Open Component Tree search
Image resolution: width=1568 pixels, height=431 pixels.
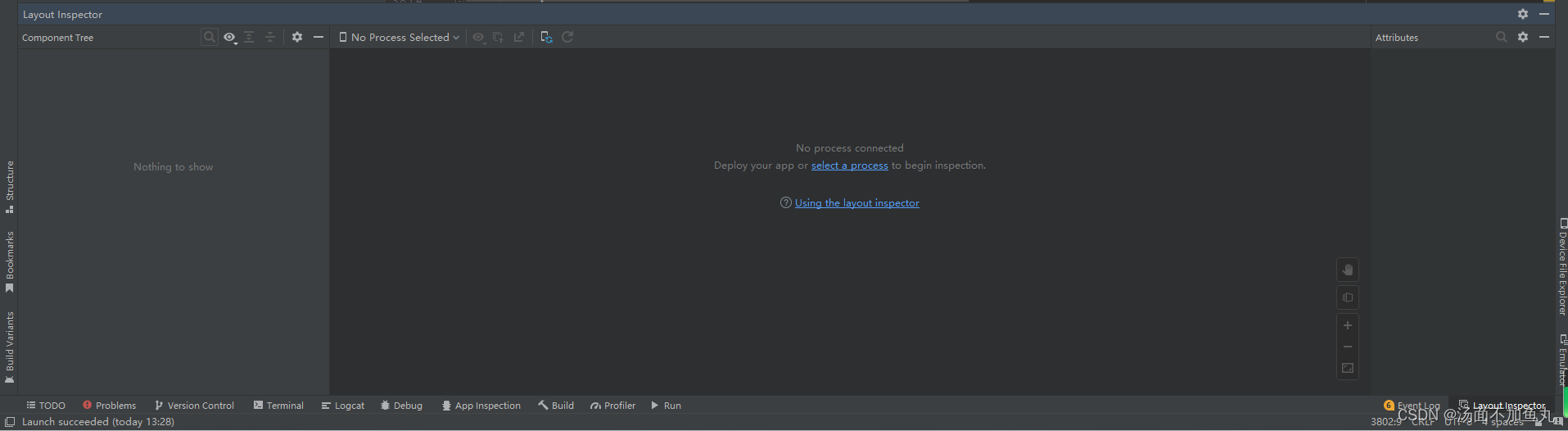coord(210,37)
